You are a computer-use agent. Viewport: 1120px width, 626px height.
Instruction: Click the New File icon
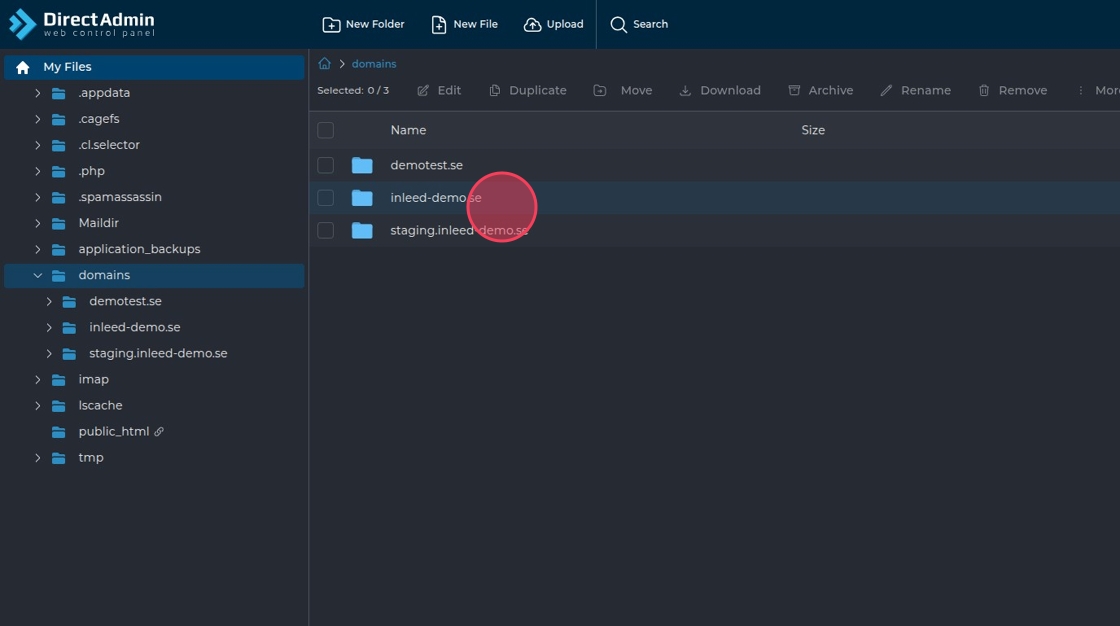439,24
